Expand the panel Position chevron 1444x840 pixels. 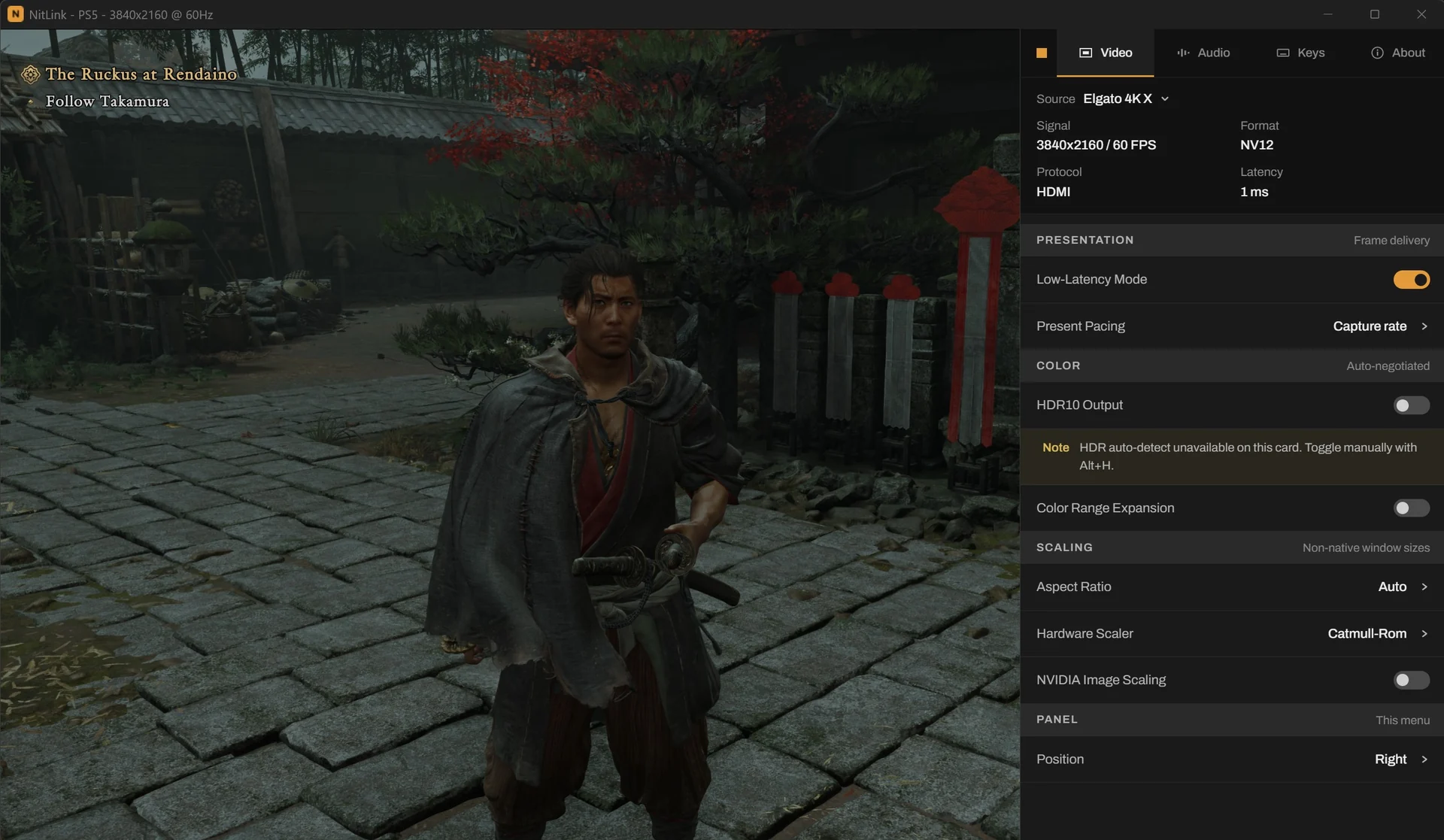point(1424,760)
